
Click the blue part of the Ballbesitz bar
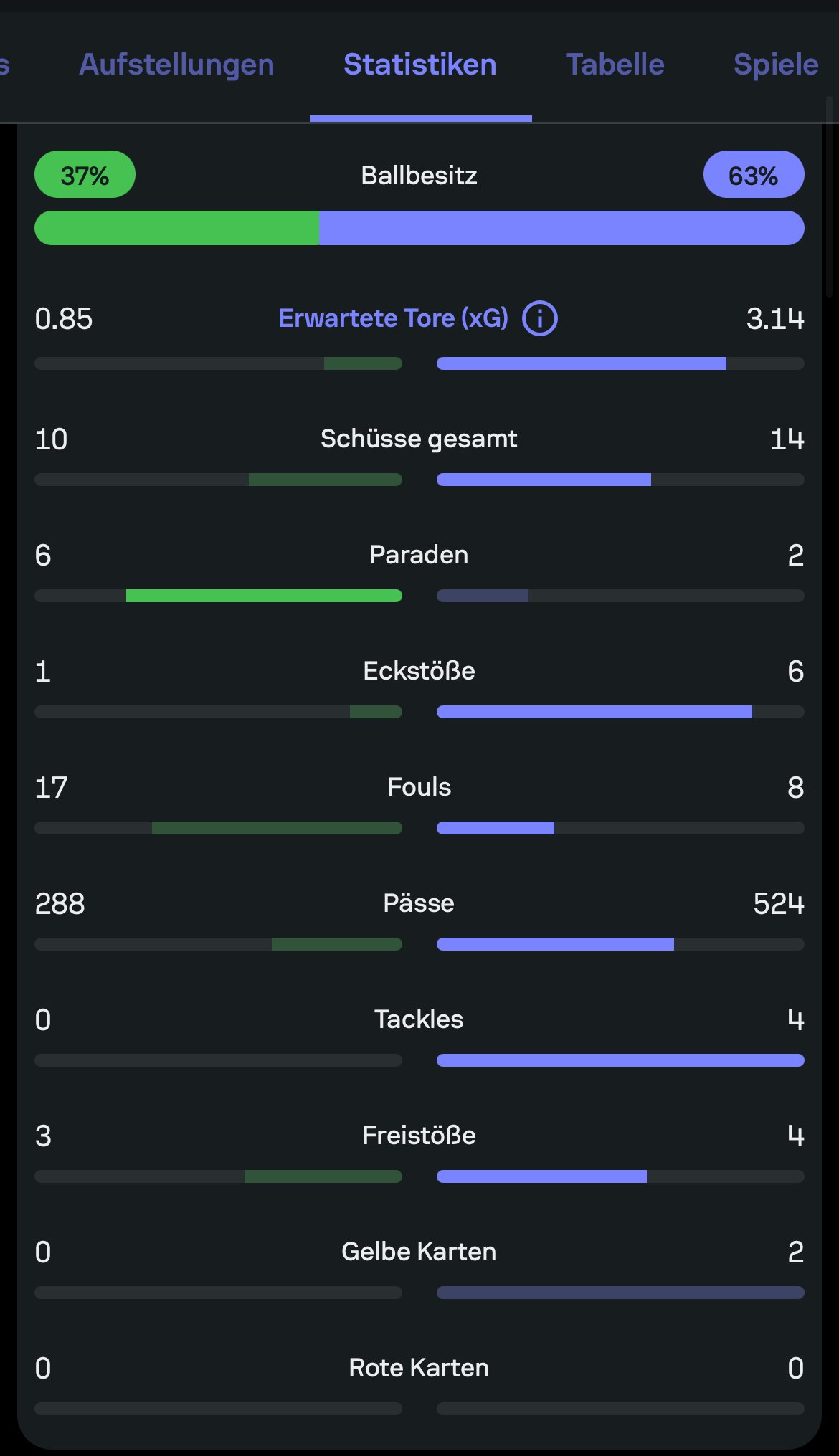pyautogui.click(x=561, y=228)
